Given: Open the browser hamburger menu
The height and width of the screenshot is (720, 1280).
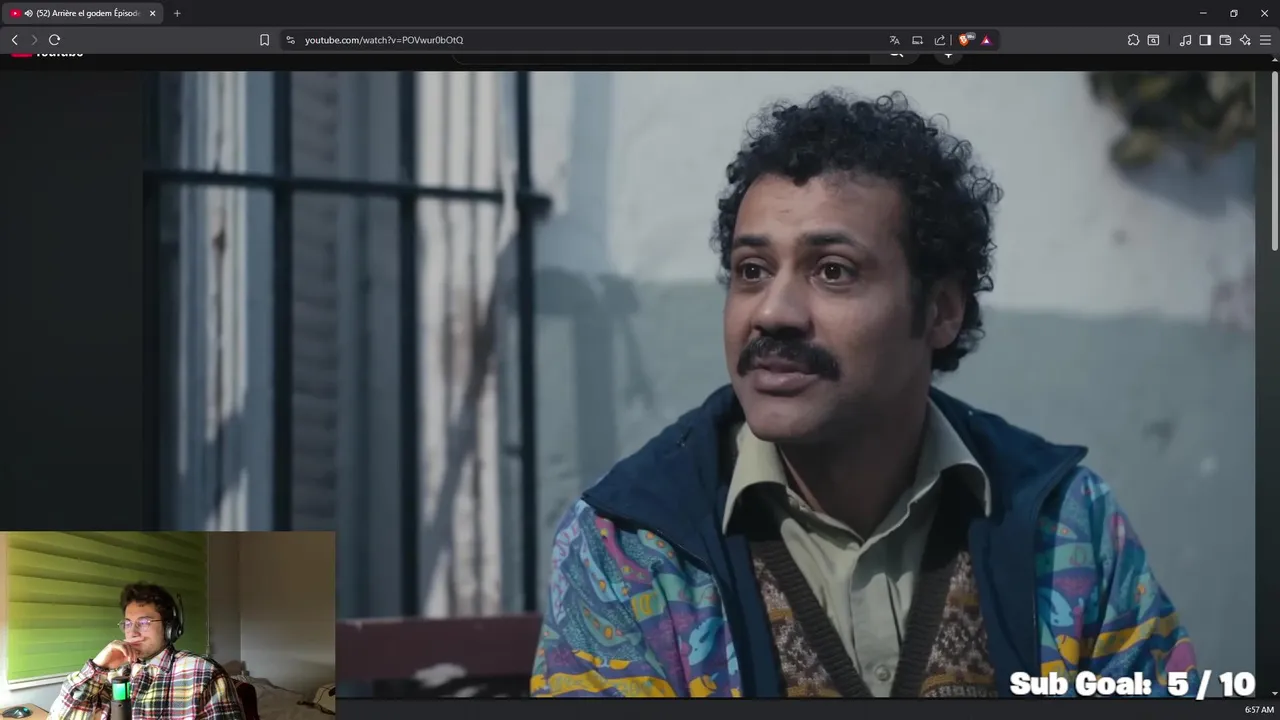Looking at the screenshot, I should [x=1265, y=40].
